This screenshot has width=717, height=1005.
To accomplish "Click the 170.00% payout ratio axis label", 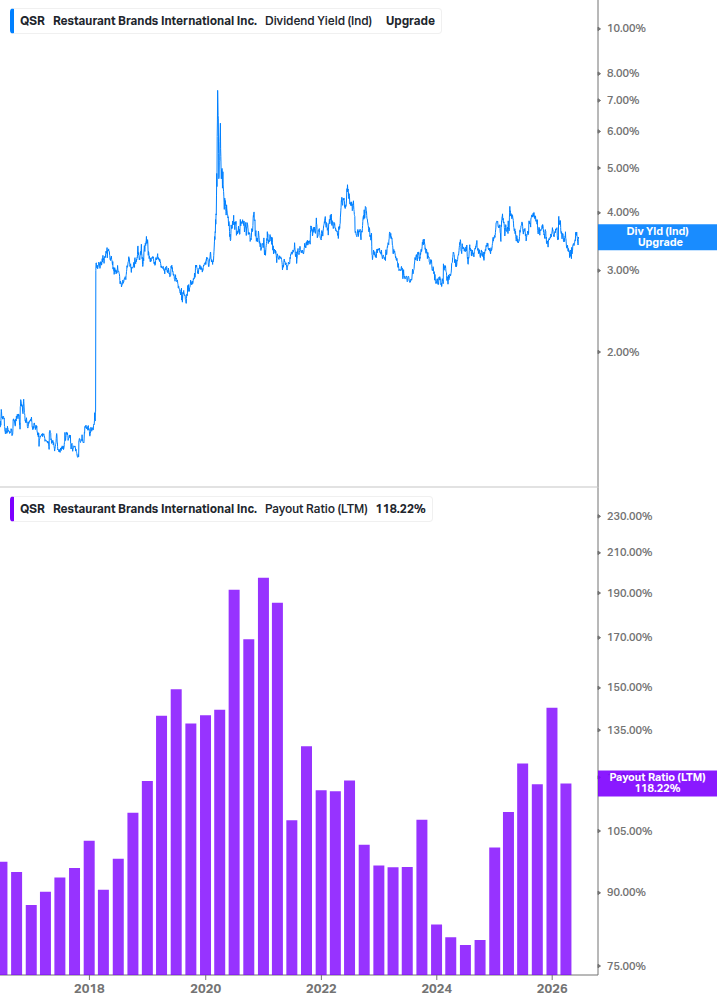I will (x=629, y=638).
